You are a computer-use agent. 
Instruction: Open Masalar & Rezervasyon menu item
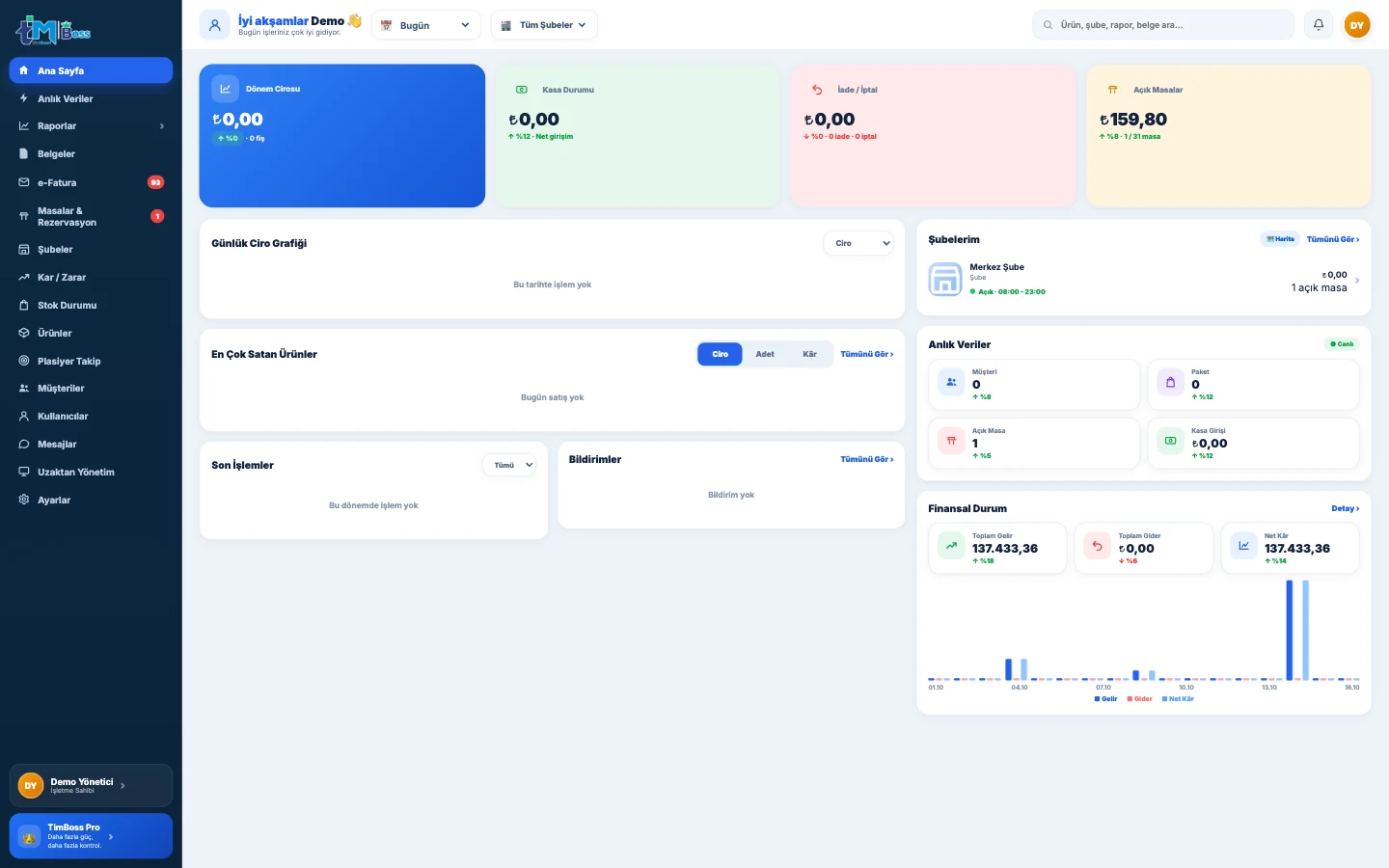click(91, 216)
